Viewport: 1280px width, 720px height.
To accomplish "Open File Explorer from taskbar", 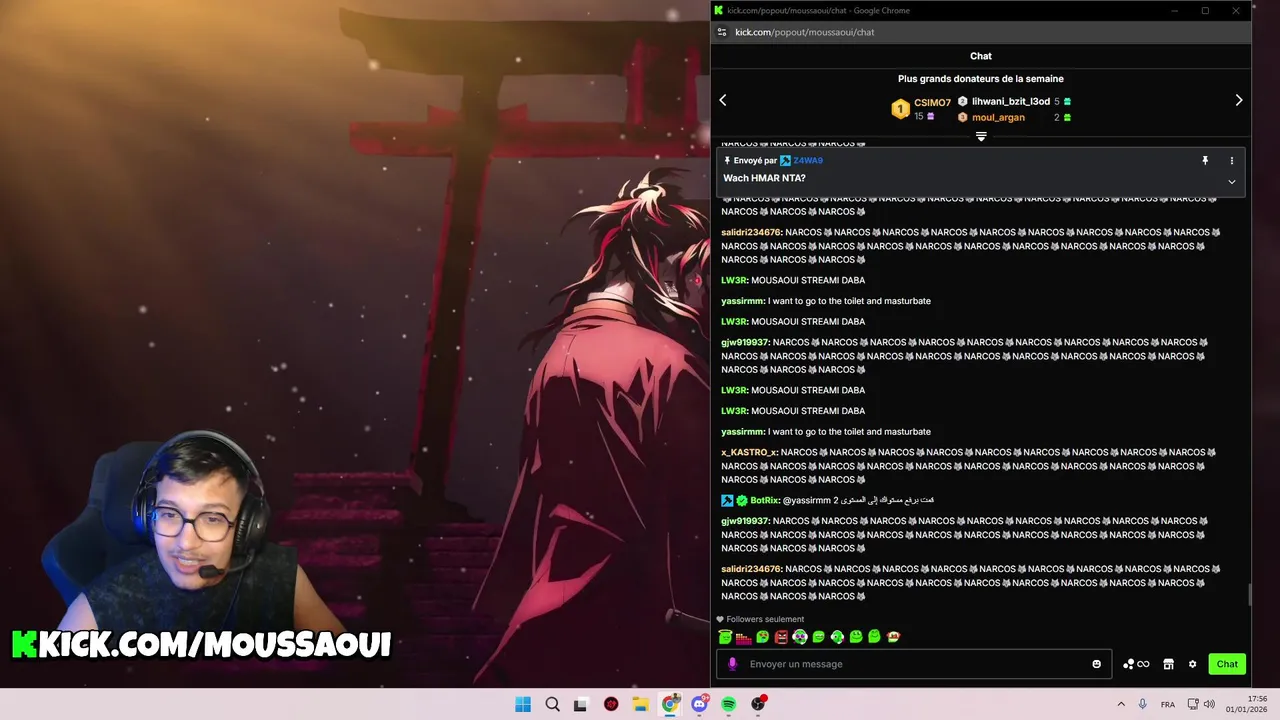I will (x=640, y=704).
